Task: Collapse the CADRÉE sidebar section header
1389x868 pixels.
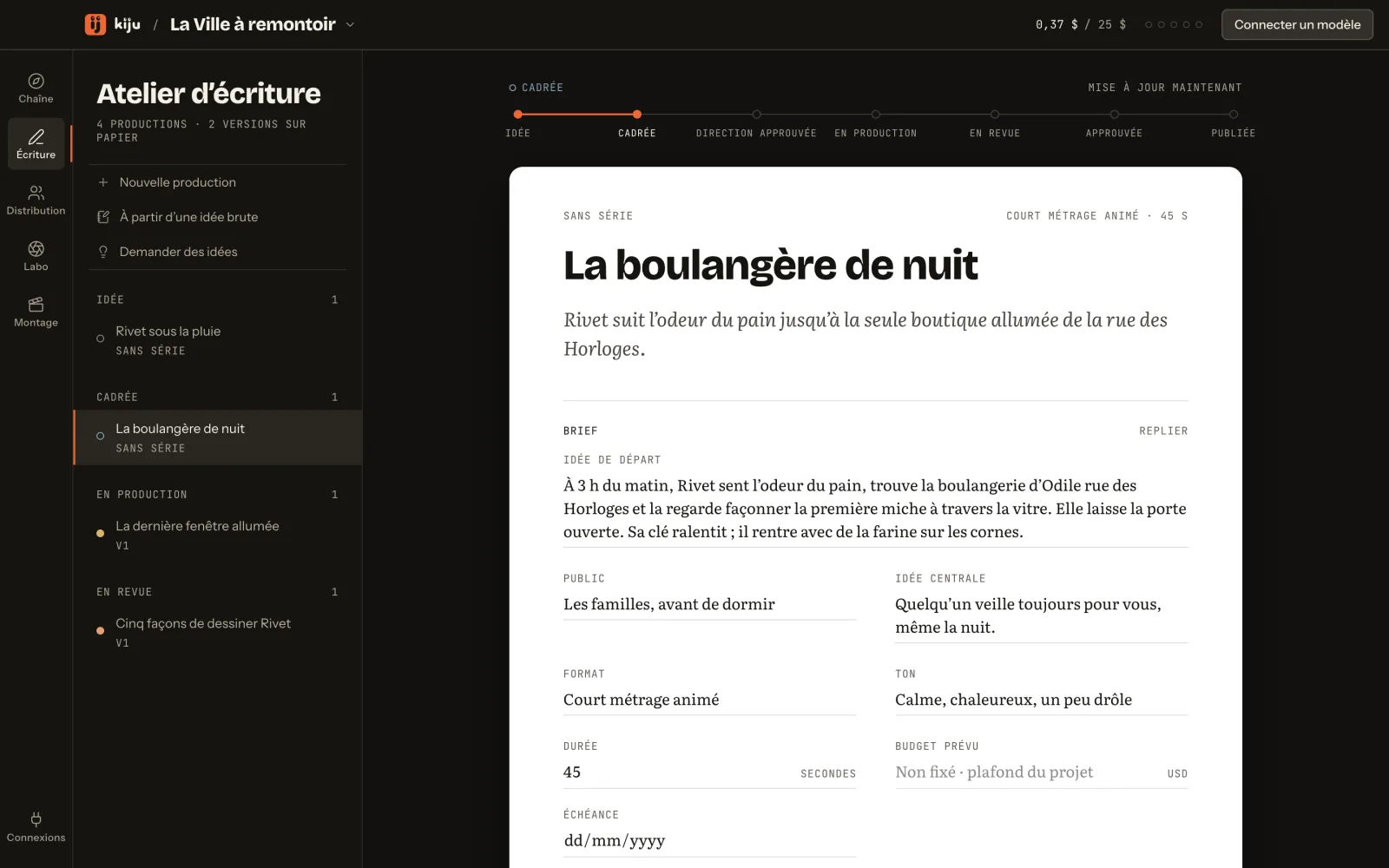Action: (217, 397)
